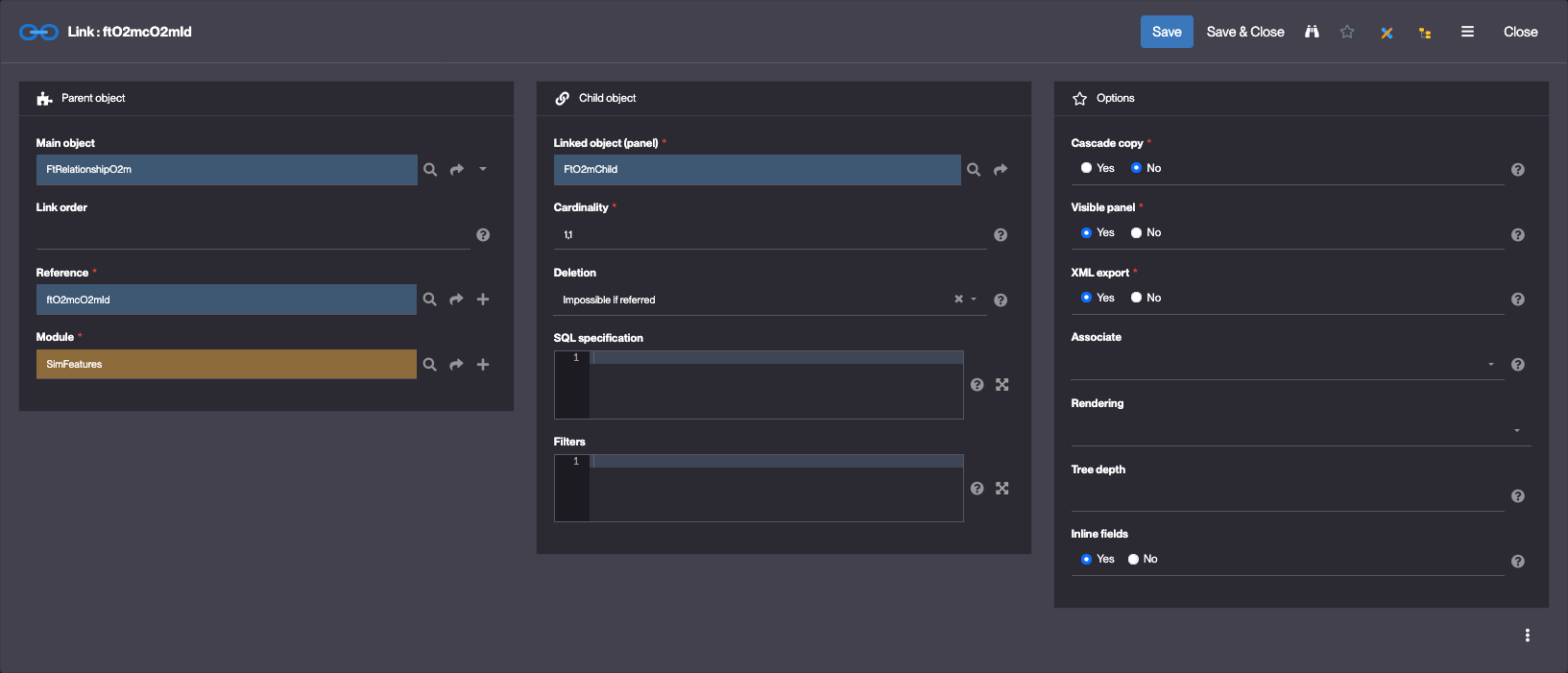Viewport: 1568px width, 673px height.
Task: Click into the Tree depth field
Action: (x=1287, y=496)
